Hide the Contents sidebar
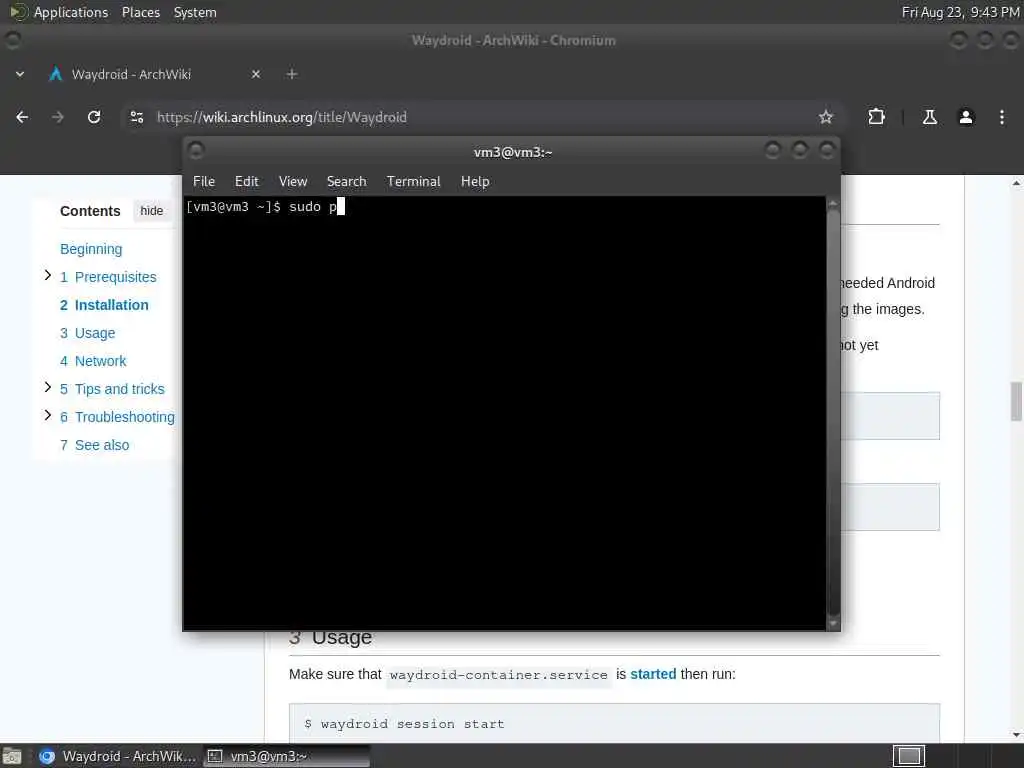 pos(152,211)
